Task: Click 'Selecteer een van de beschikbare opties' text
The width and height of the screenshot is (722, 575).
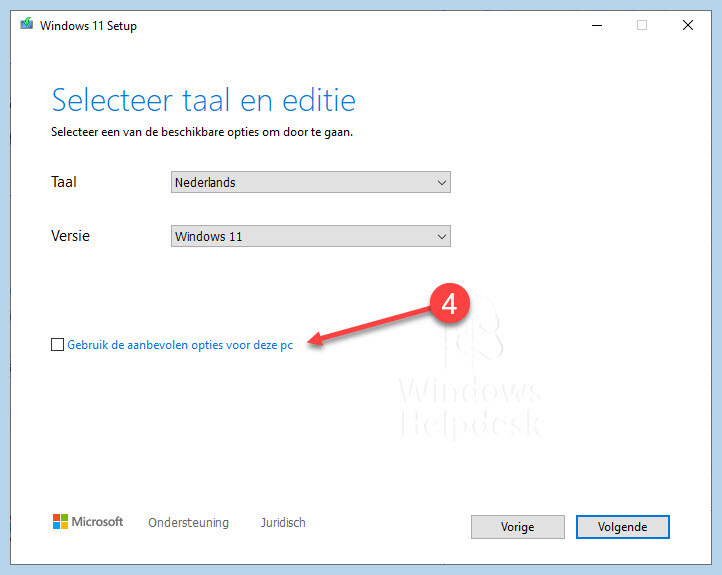Action: (202, 132)
